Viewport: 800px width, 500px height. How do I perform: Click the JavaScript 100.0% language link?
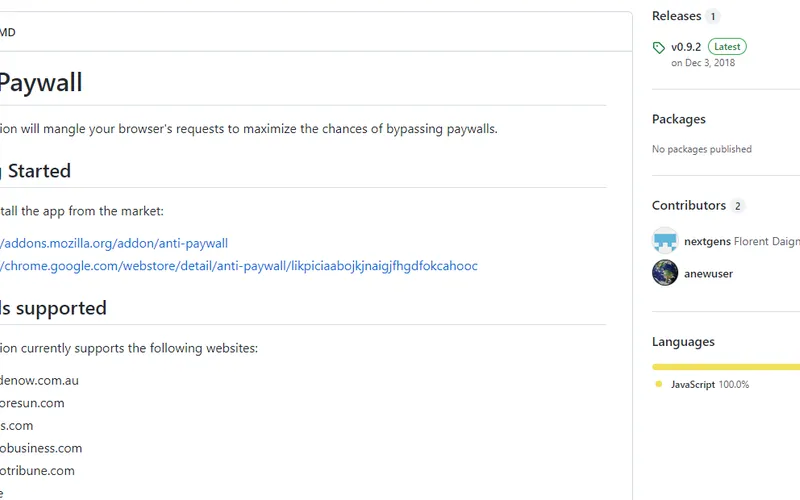(x=710, y=385)
